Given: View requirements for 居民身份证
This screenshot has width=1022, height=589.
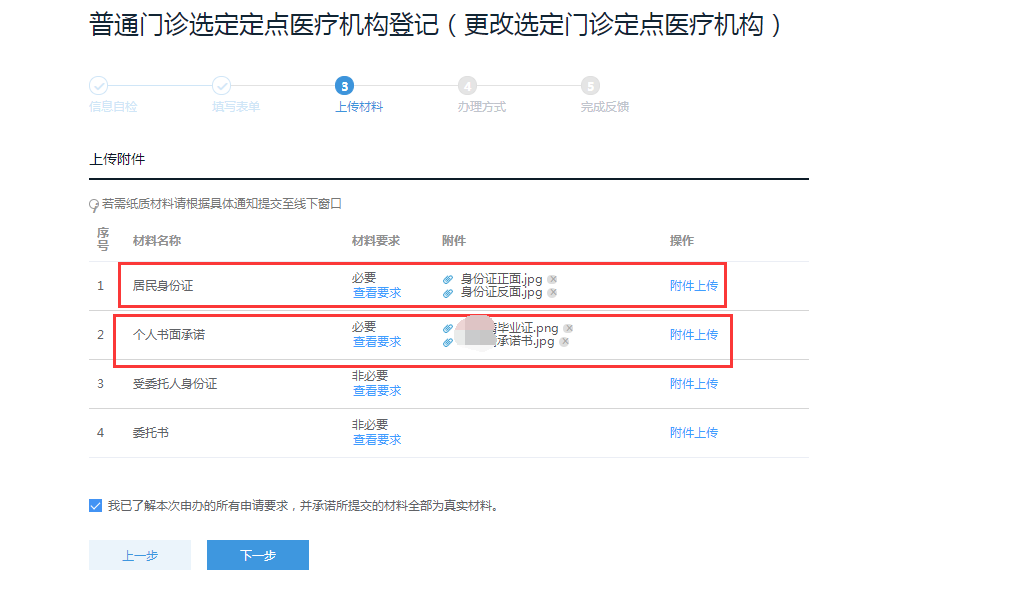Looking at the screenshot, I should [377, 293].
